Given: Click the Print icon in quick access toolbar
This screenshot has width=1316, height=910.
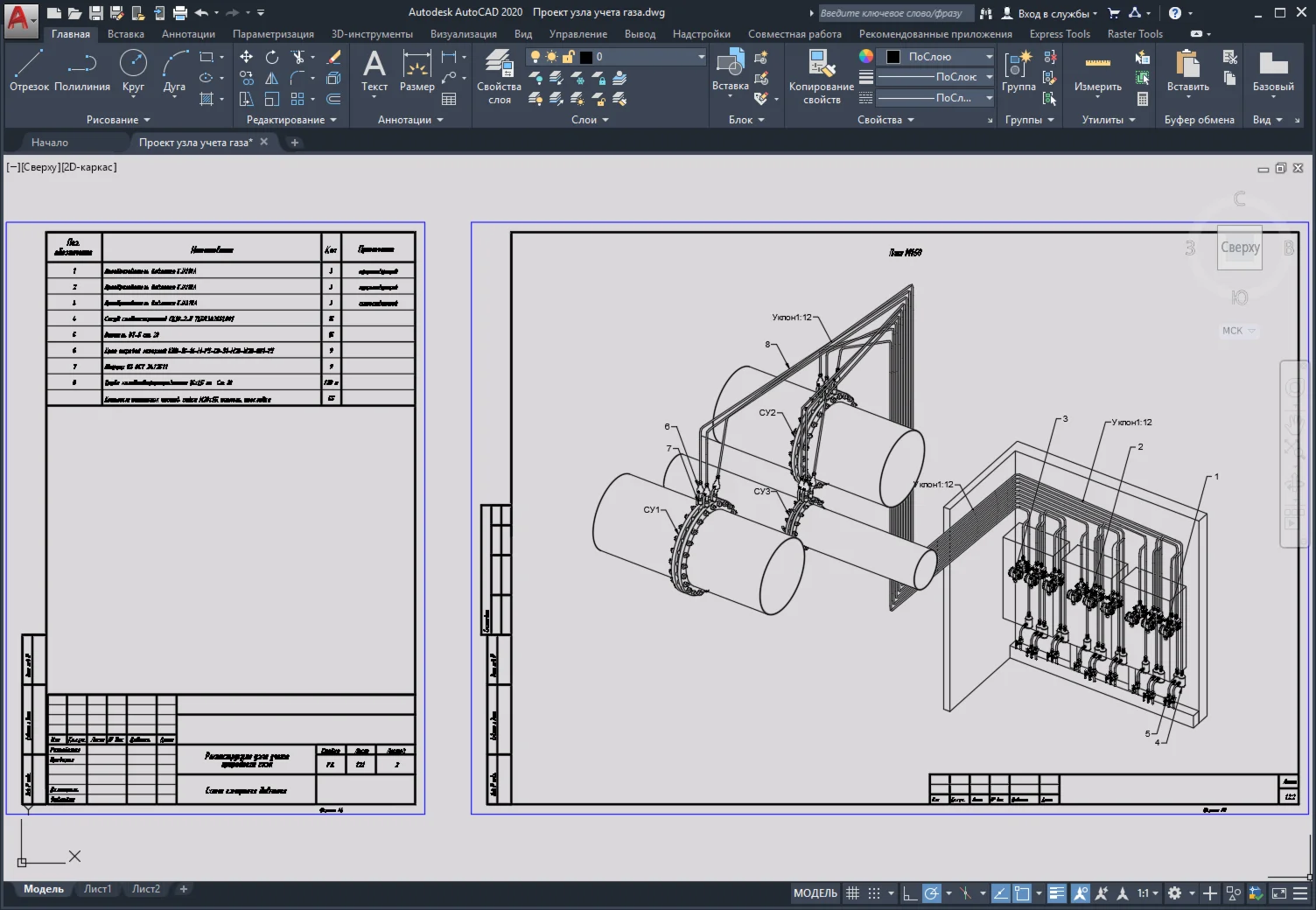Looking at the screenshot, I should point(180,13).
